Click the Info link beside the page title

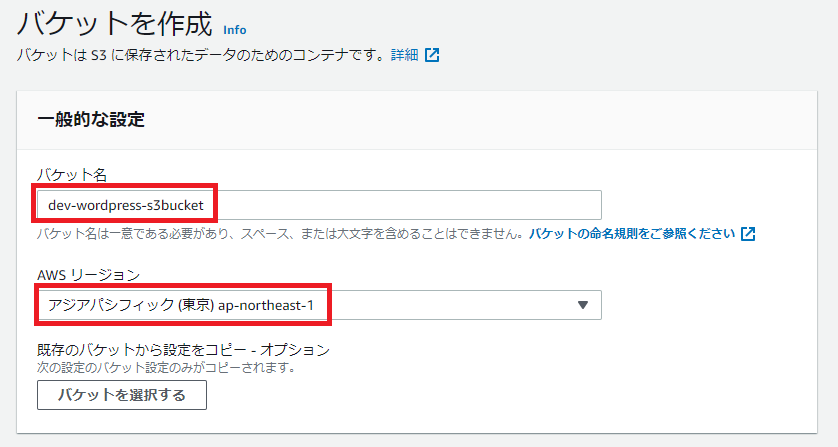coord(234,30)
